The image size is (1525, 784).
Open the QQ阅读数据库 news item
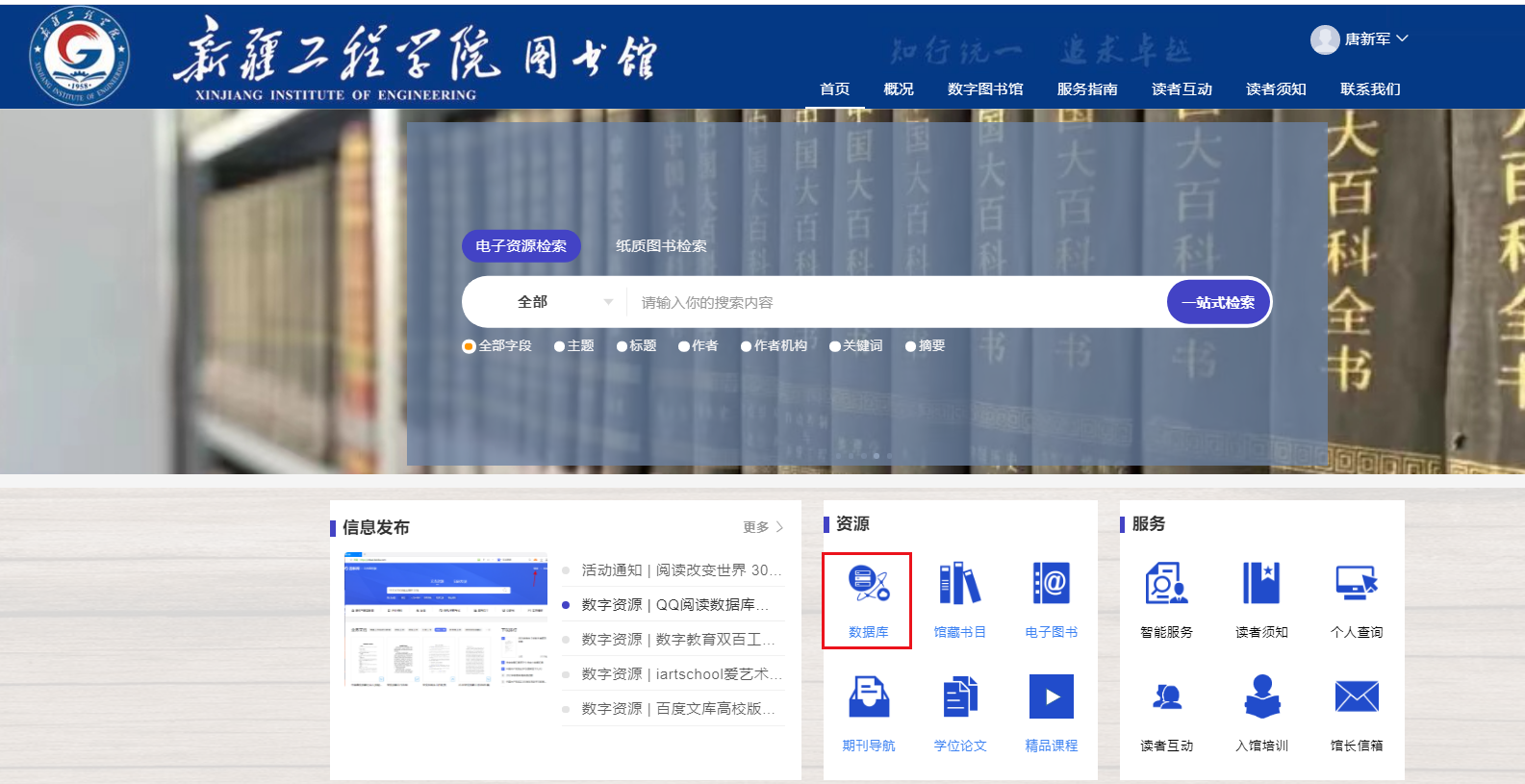675,605
